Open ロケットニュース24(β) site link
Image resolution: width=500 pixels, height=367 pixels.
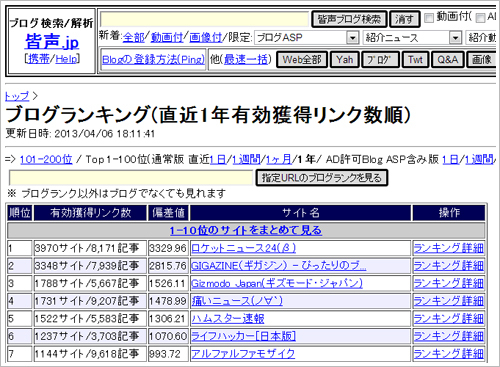pyautogui.click(x=243, y=248)
